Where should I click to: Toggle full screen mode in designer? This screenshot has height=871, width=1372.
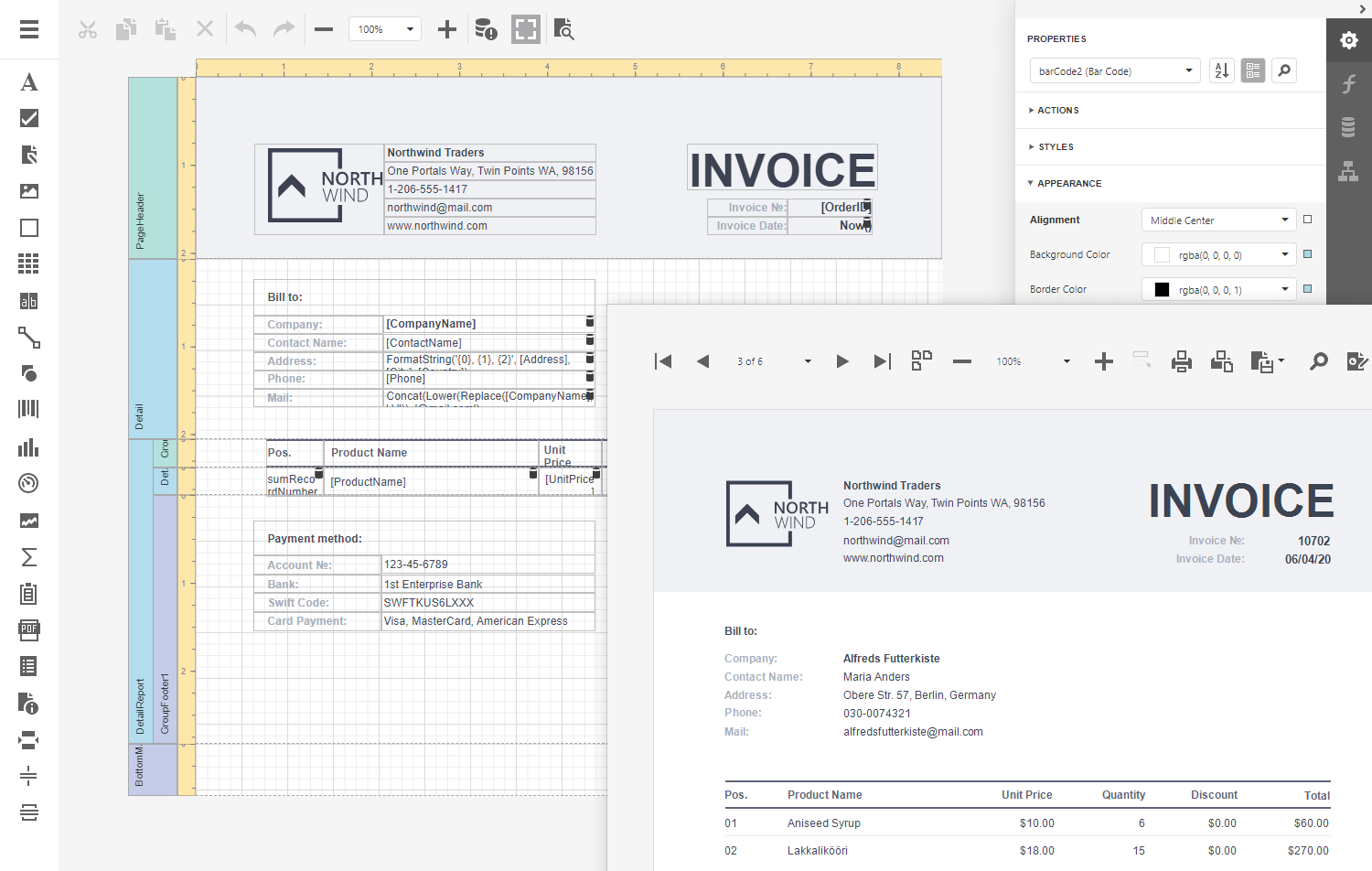[525, 29]
